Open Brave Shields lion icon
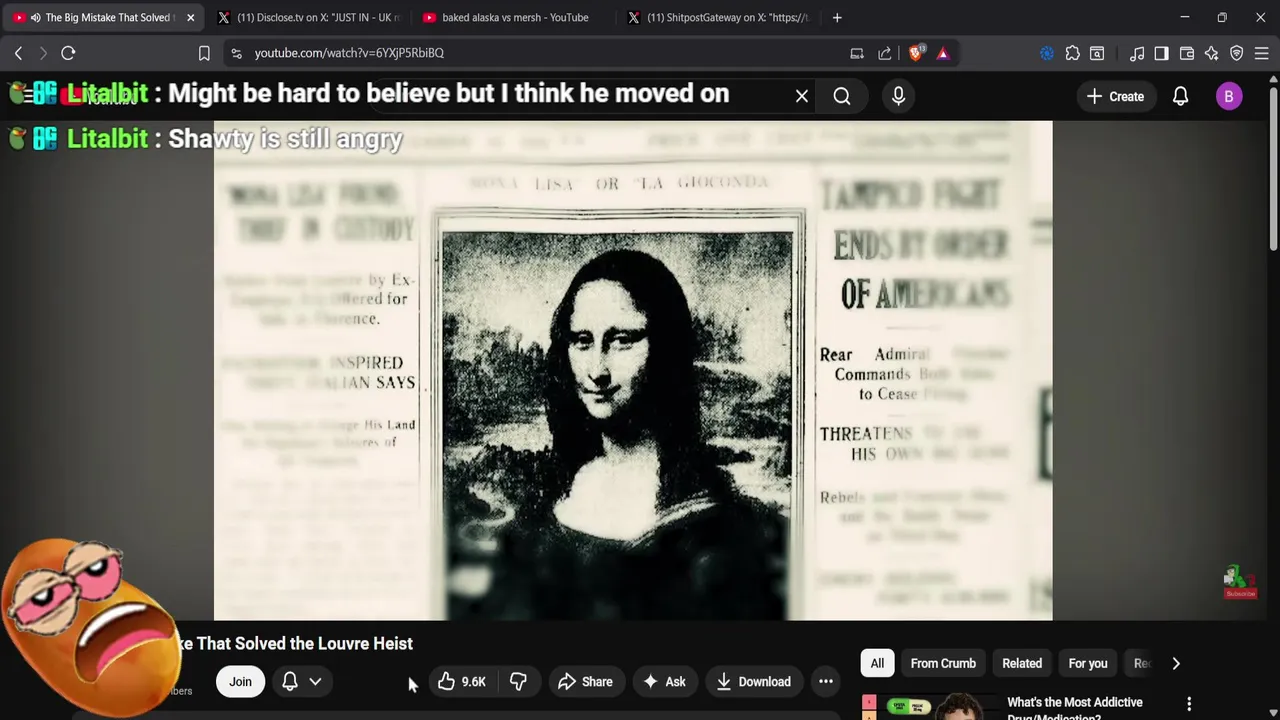1280x720 pixels. [916, 53]
